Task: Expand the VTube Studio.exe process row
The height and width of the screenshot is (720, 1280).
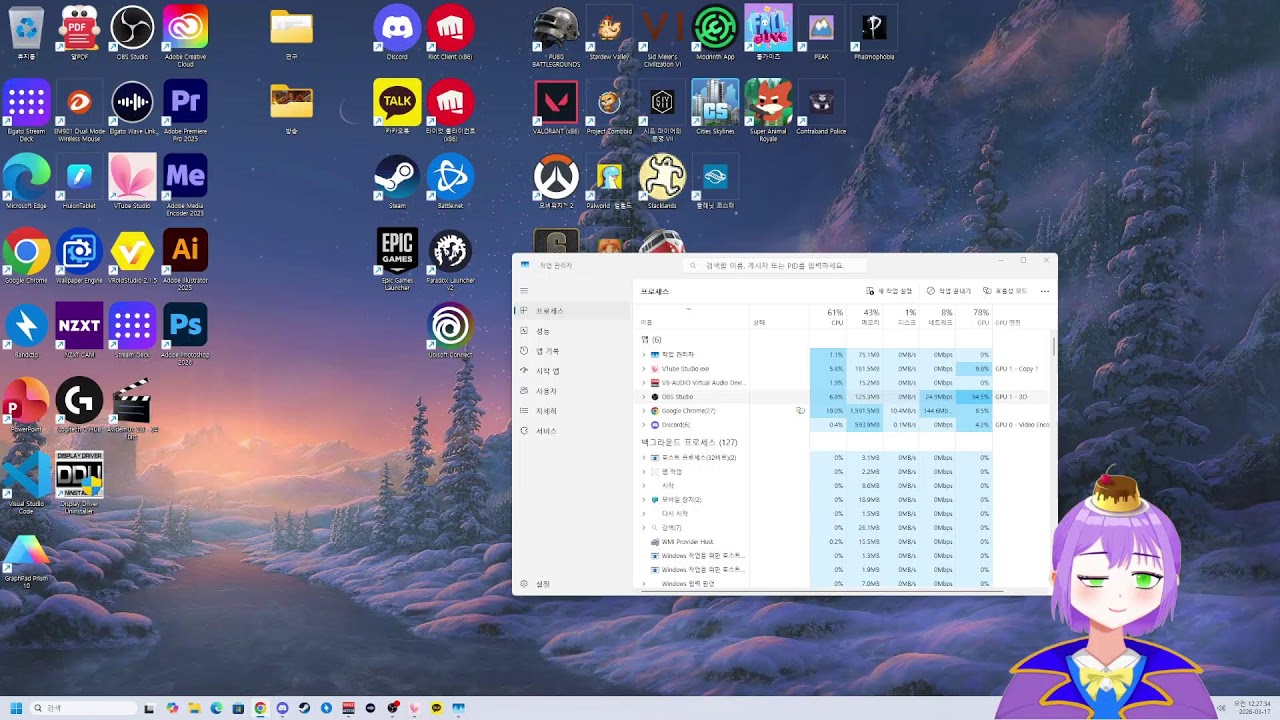Action: pyautogui.click(x=644, y=369)
